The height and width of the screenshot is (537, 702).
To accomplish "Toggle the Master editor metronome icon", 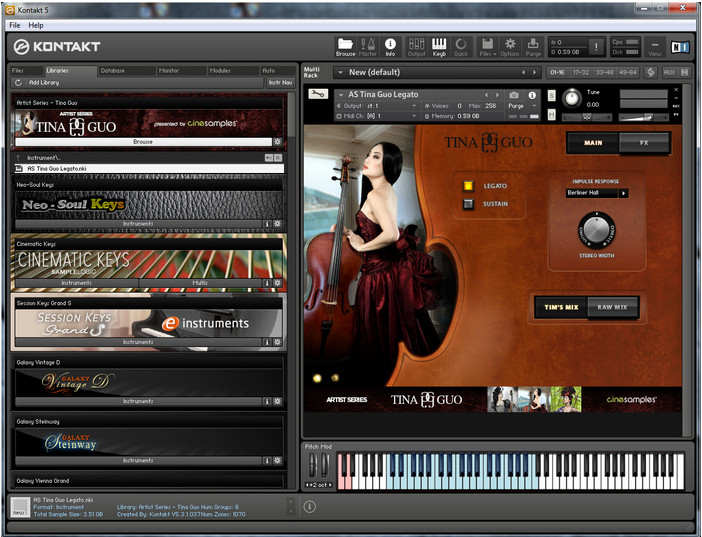I will 368,47.
